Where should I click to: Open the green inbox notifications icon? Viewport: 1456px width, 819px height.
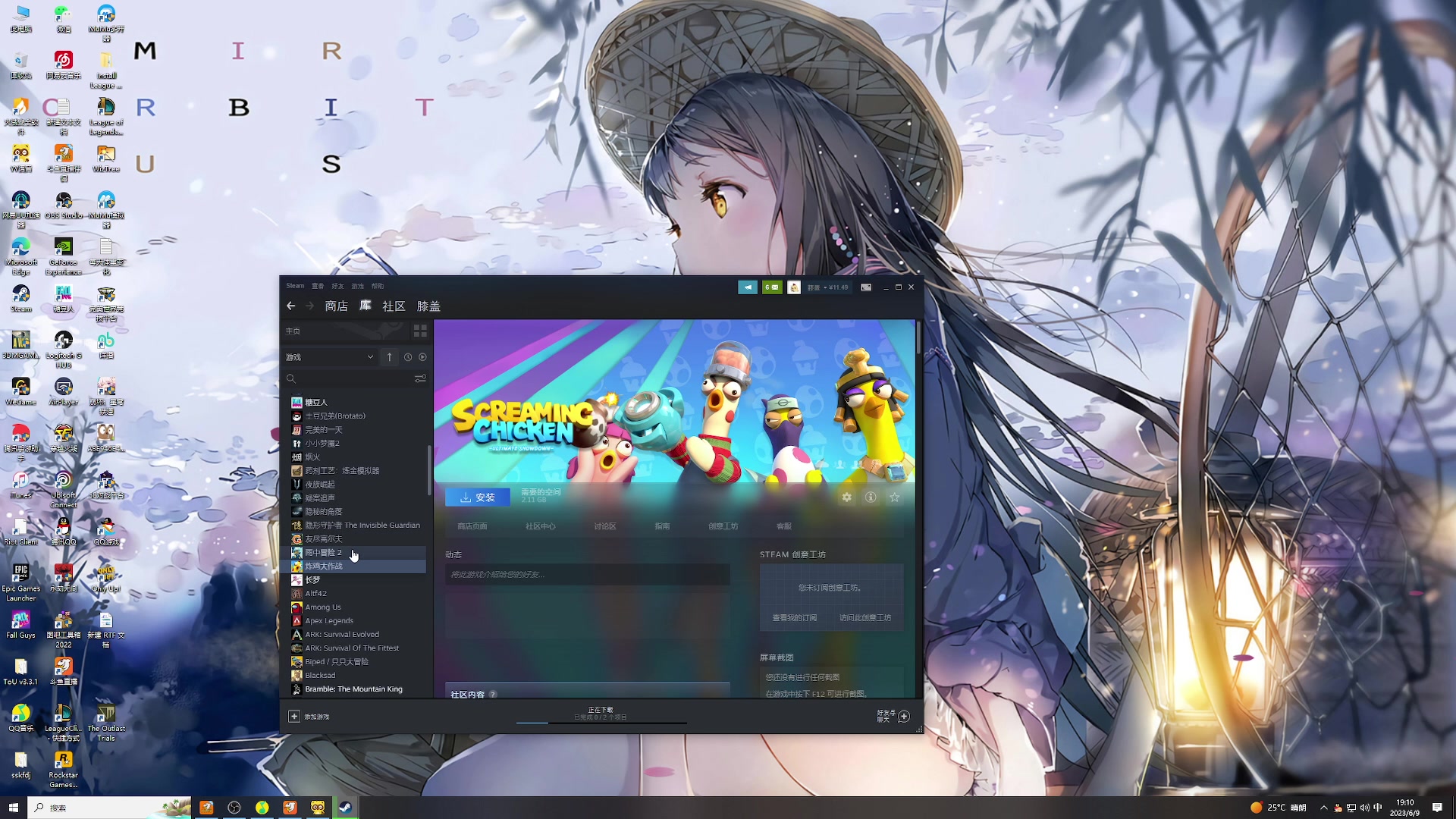click(772, 287)
